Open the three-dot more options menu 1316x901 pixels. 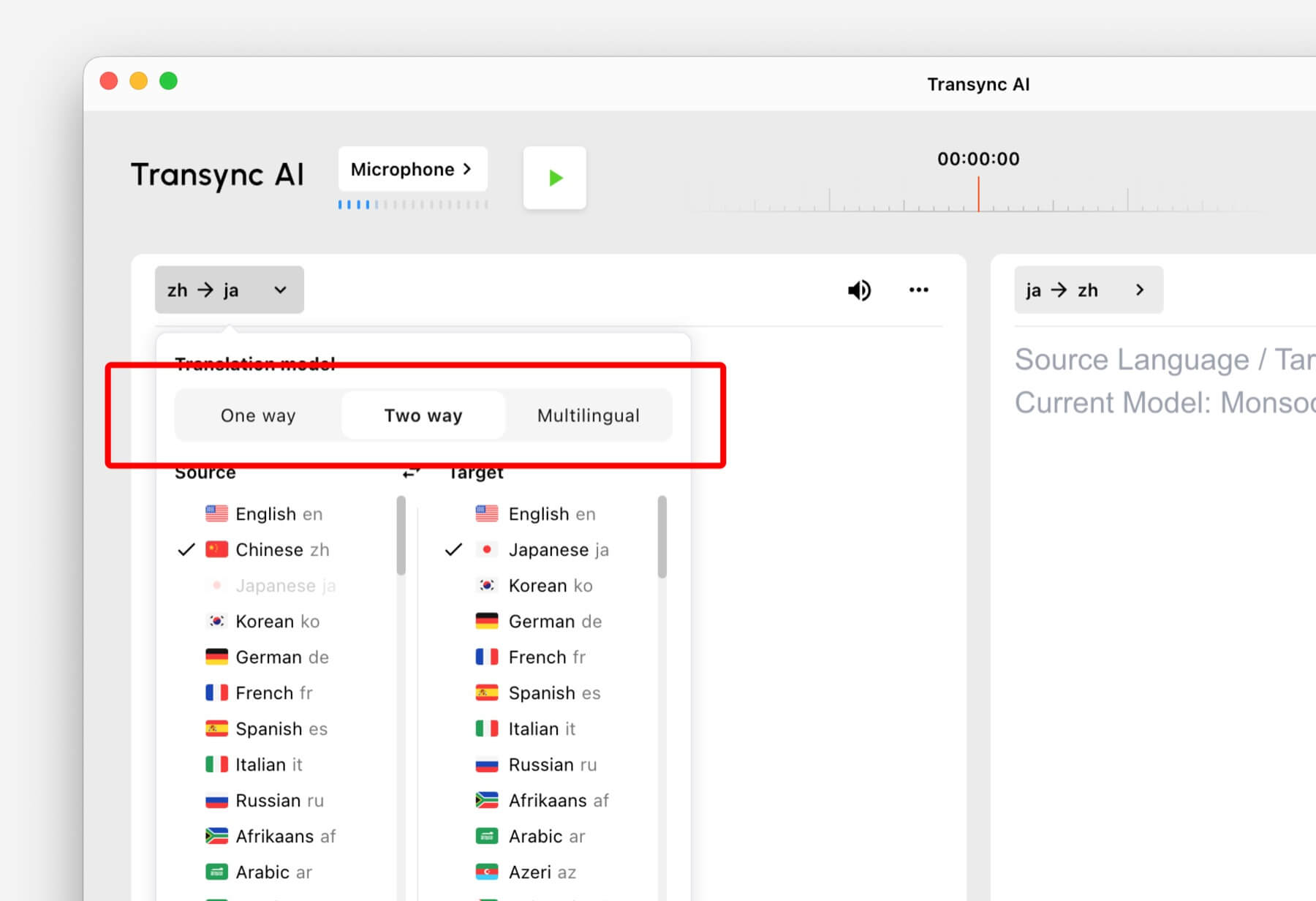coord(918,290)
